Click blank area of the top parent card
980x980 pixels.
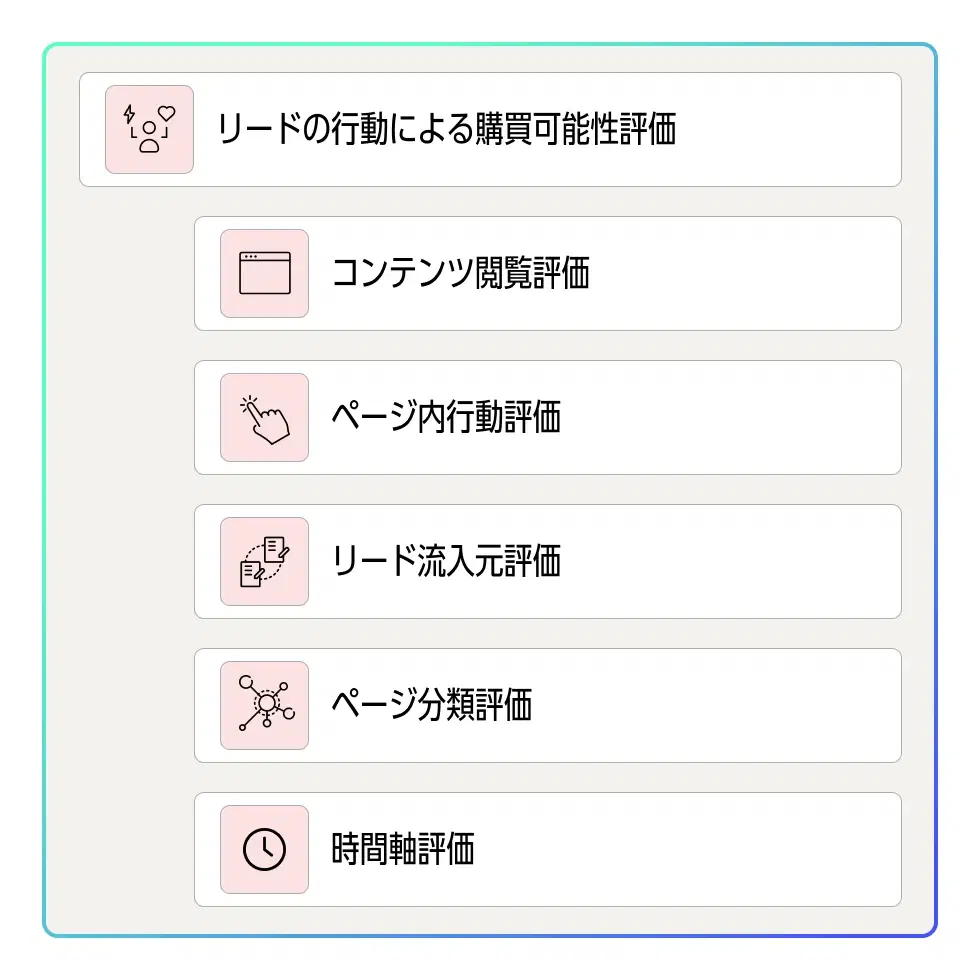(790, 130)
